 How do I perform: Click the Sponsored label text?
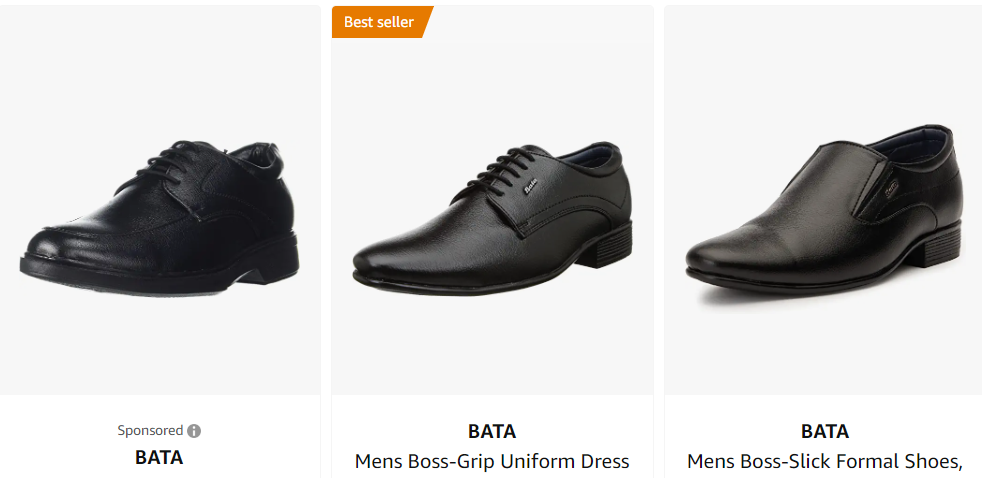[150, 431]
